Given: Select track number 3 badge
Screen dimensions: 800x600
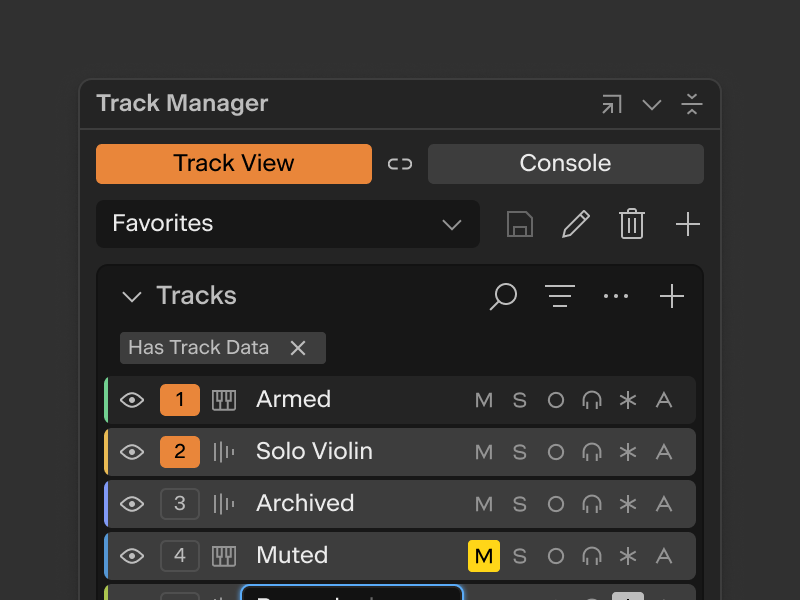Looking at the screenshot, I should coord(180,504).
